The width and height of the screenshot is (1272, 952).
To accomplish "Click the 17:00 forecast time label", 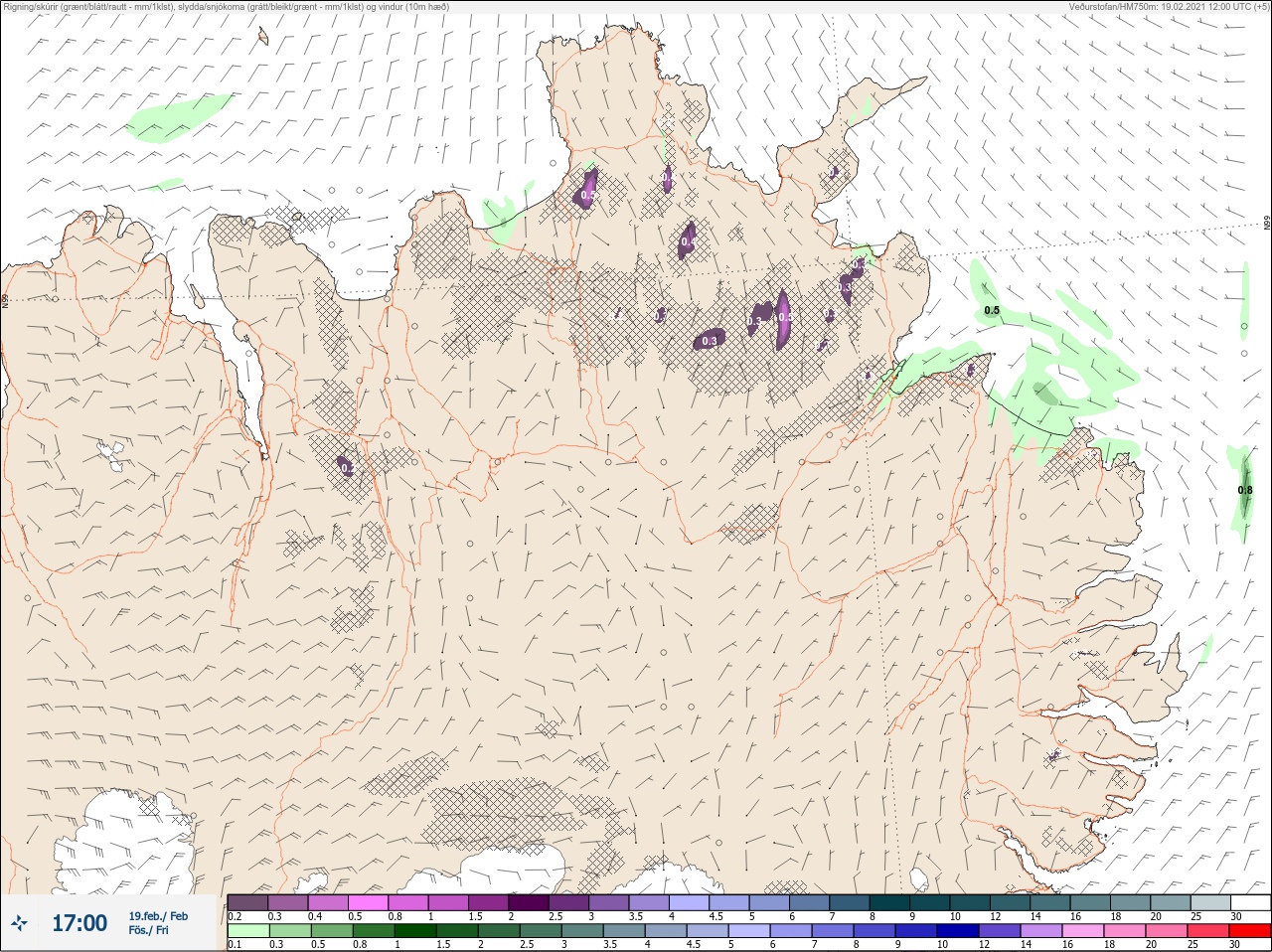I will 79,923.
